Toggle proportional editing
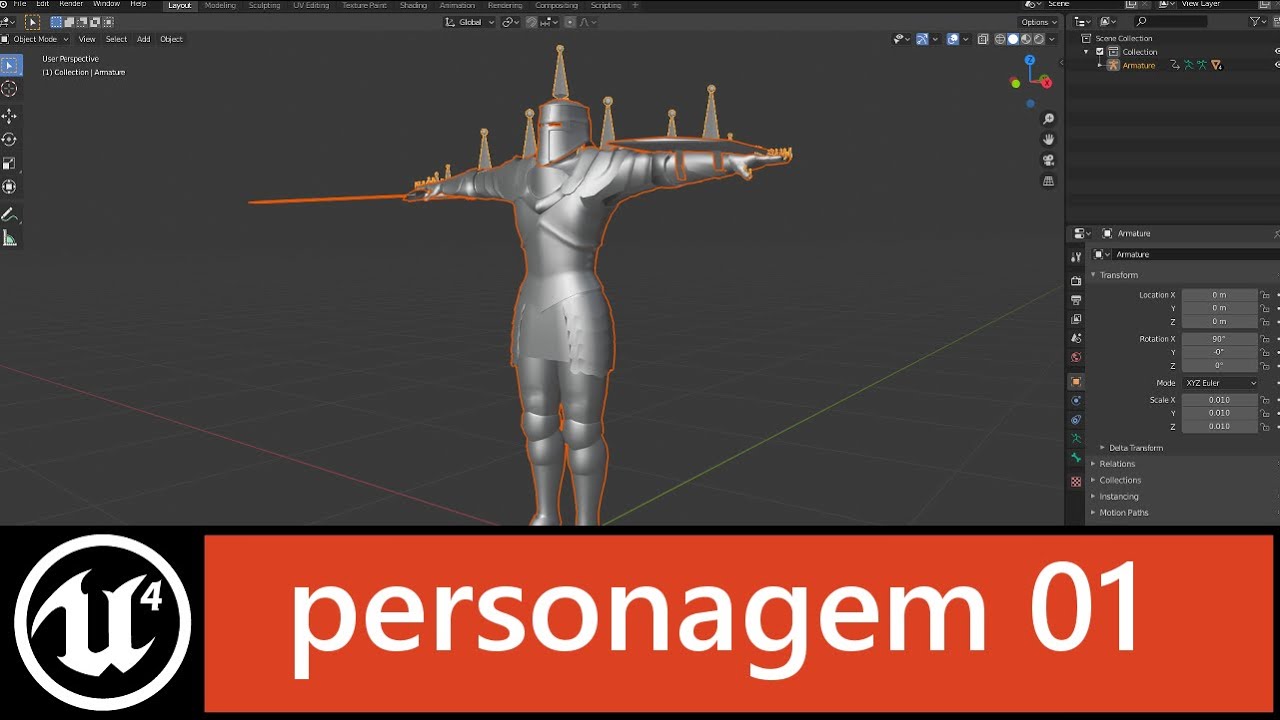The image size is (1280, 720). [570, 22]
